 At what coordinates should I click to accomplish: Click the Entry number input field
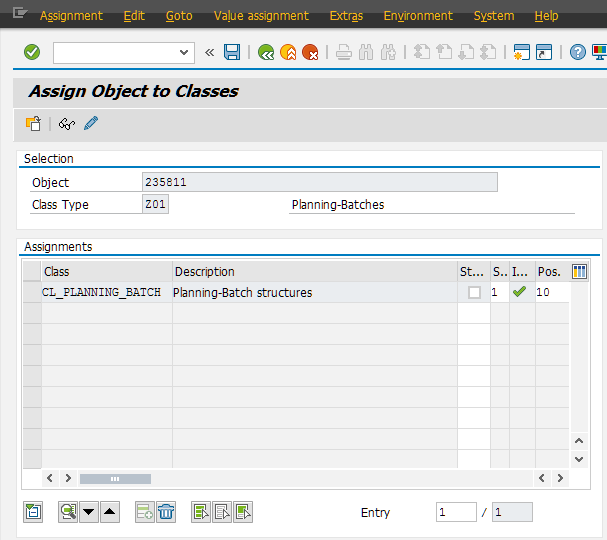click(456, 512)
